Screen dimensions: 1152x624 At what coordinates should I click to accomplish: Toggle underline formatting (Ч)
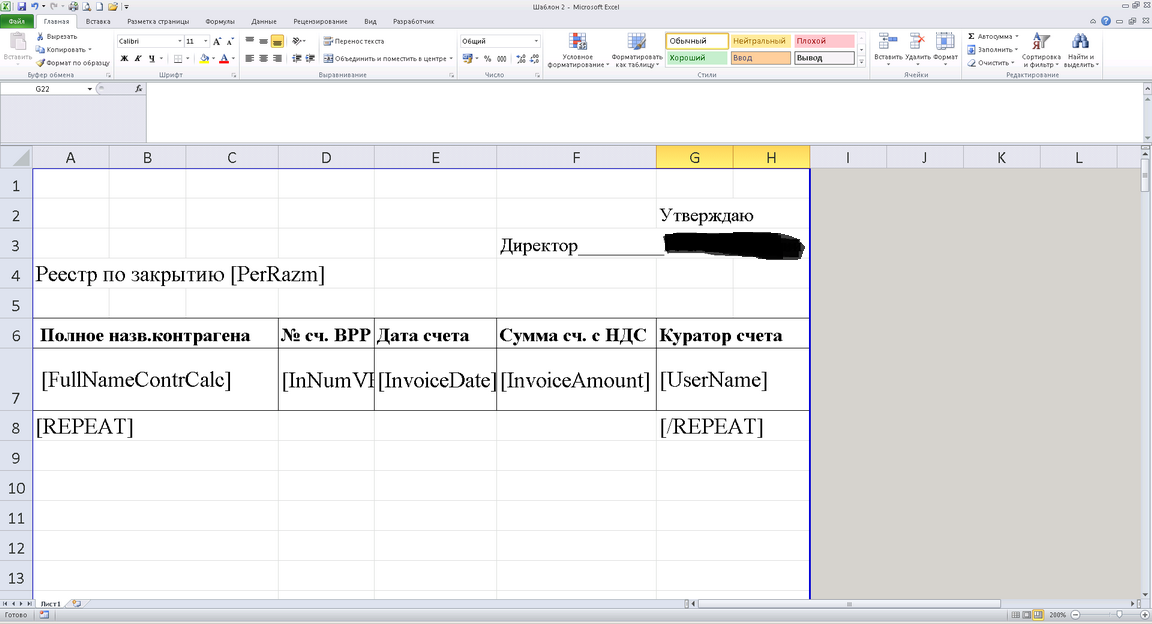[x=150, y=58]
